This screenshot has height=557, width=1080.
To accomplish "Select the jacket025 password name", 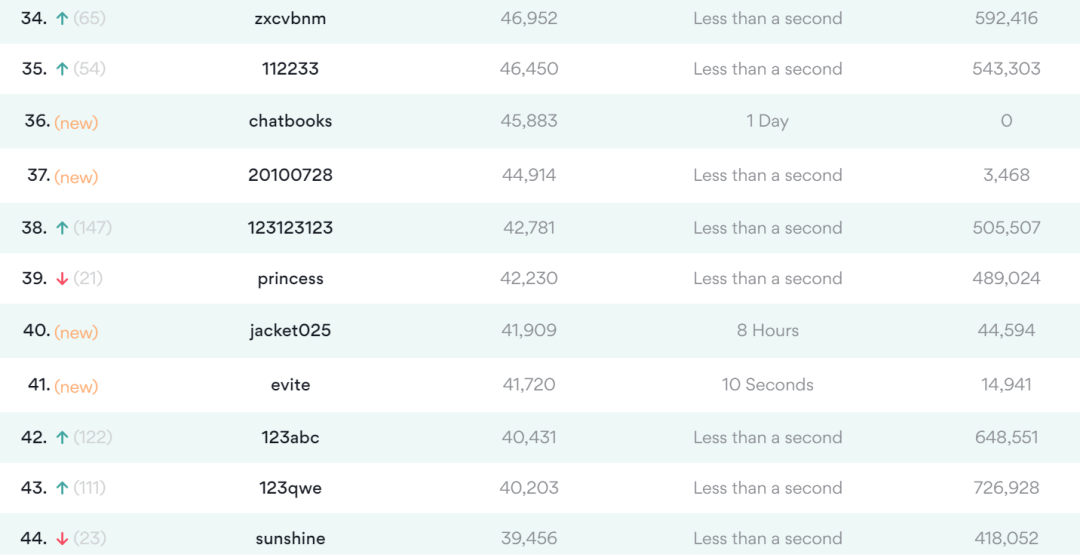I will pyautogui.click(x=290, y=330).
